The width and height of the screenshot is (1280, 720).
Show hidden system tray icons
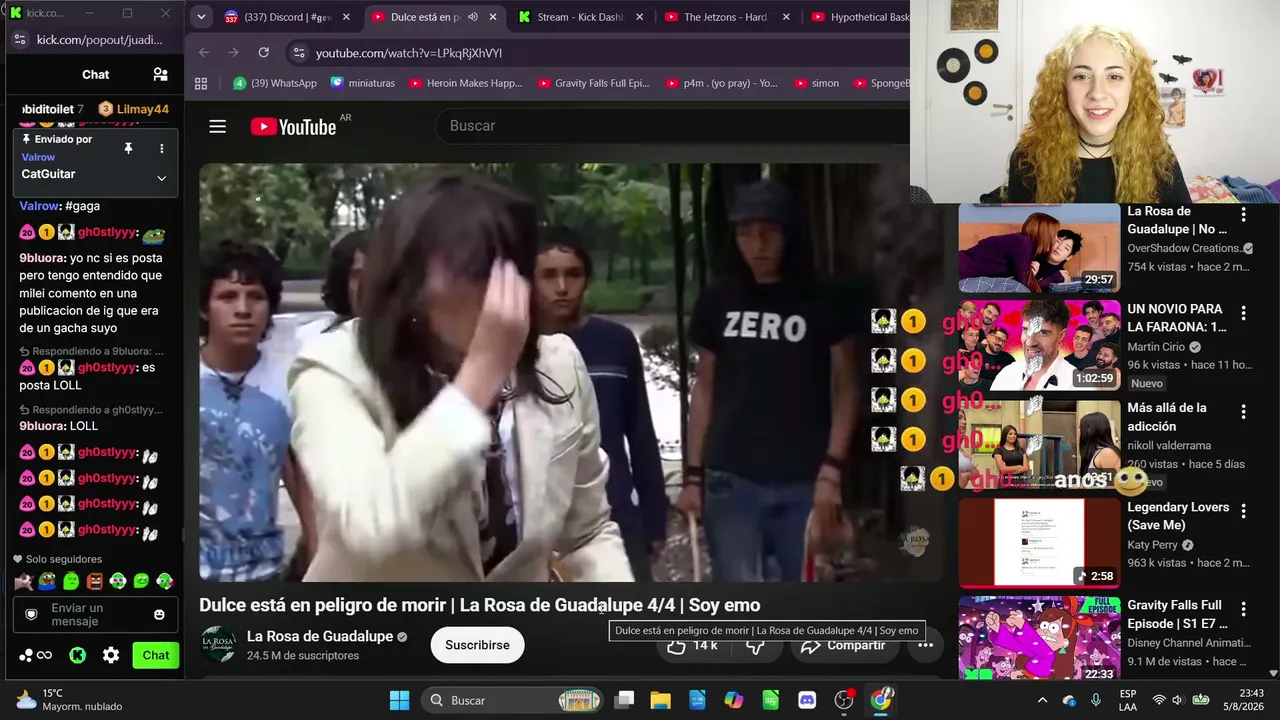(x=1042, y=700)
